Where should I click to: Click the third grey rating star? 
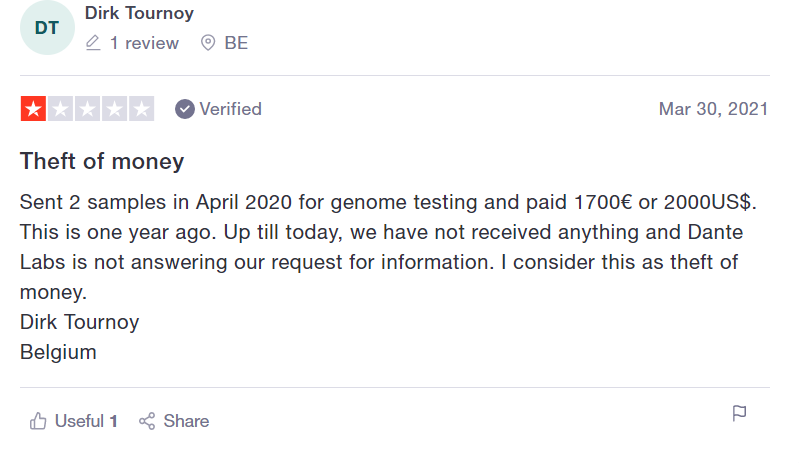(87, 109)
